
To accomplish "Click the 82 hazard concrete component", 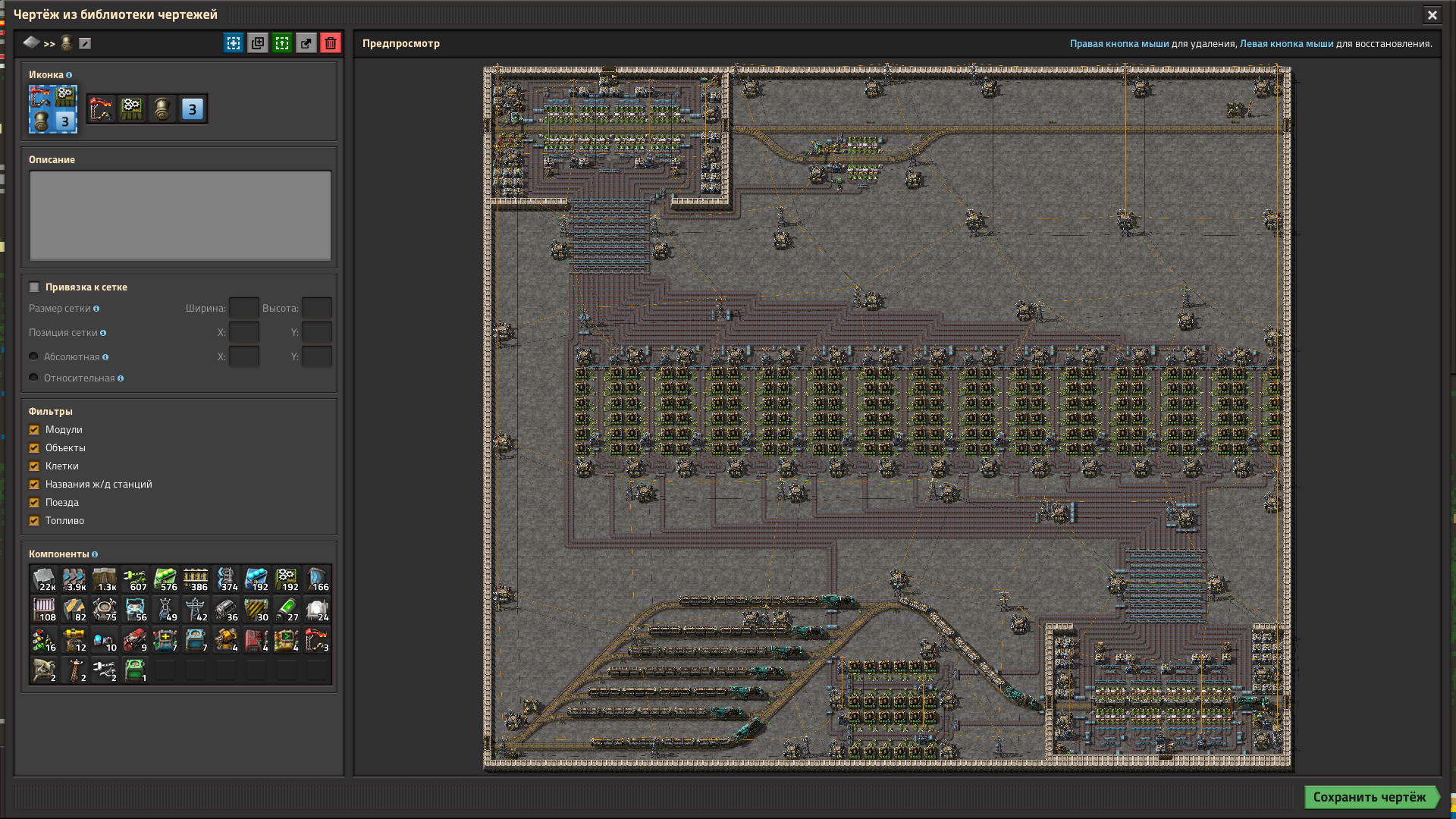I will click(x=74, y=610).
